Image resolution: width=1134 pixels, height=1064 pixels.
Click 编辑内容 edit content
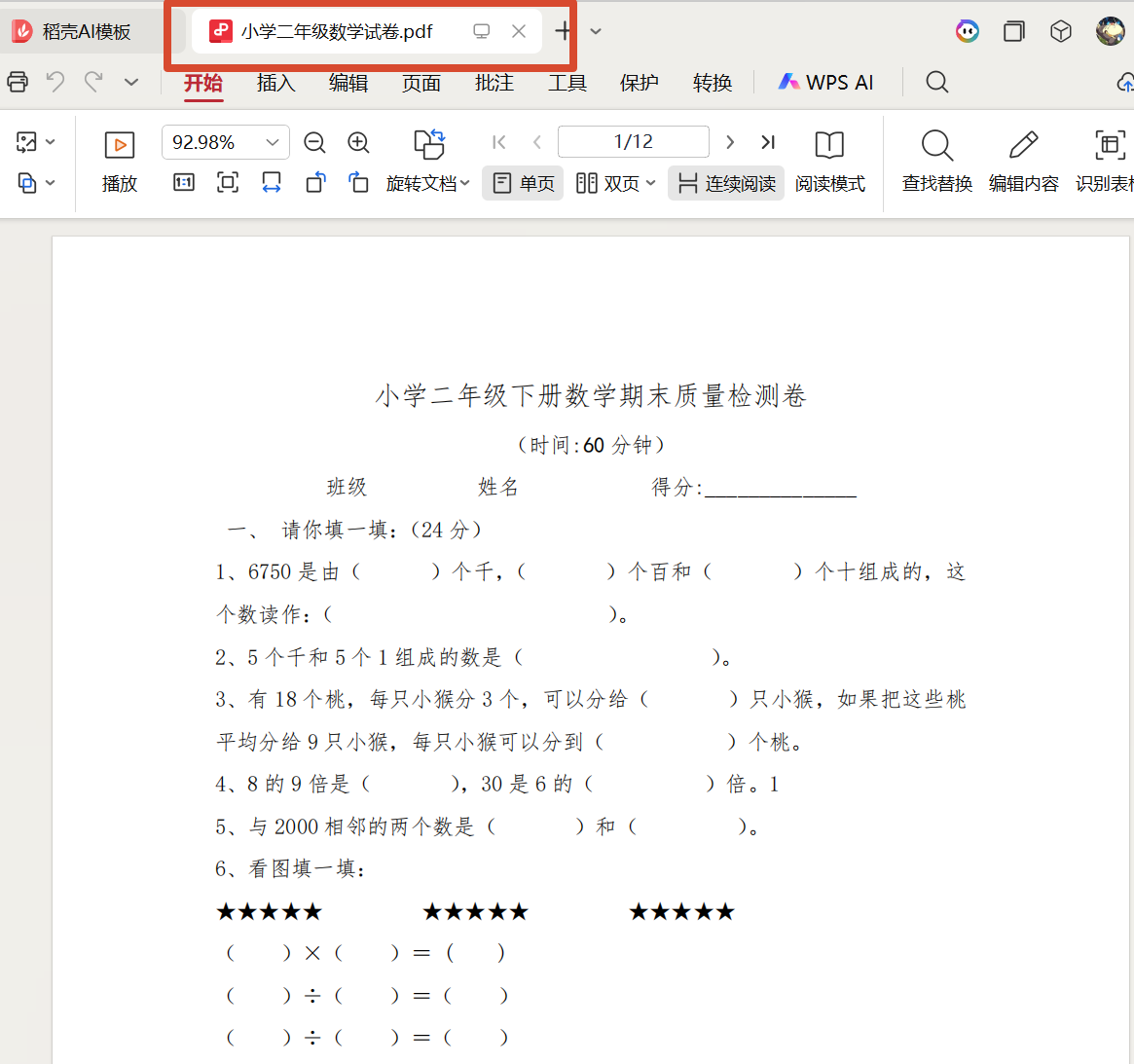pyautogui.click(x=1023, y=162)
